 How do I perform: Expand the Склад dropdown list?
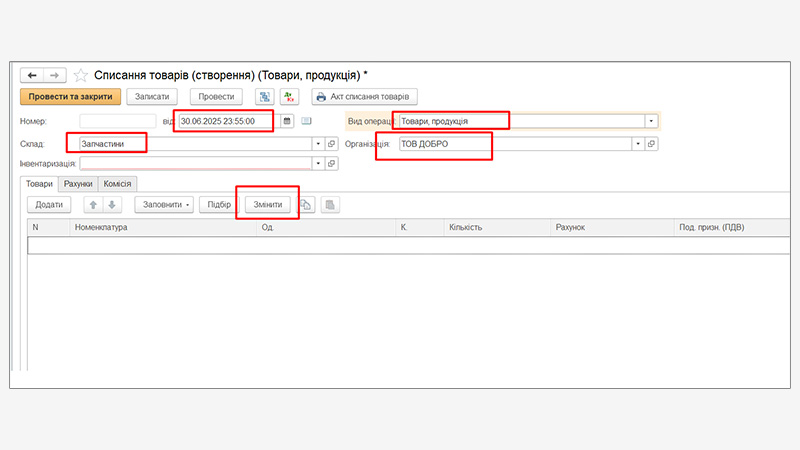[x=319, y=144]
